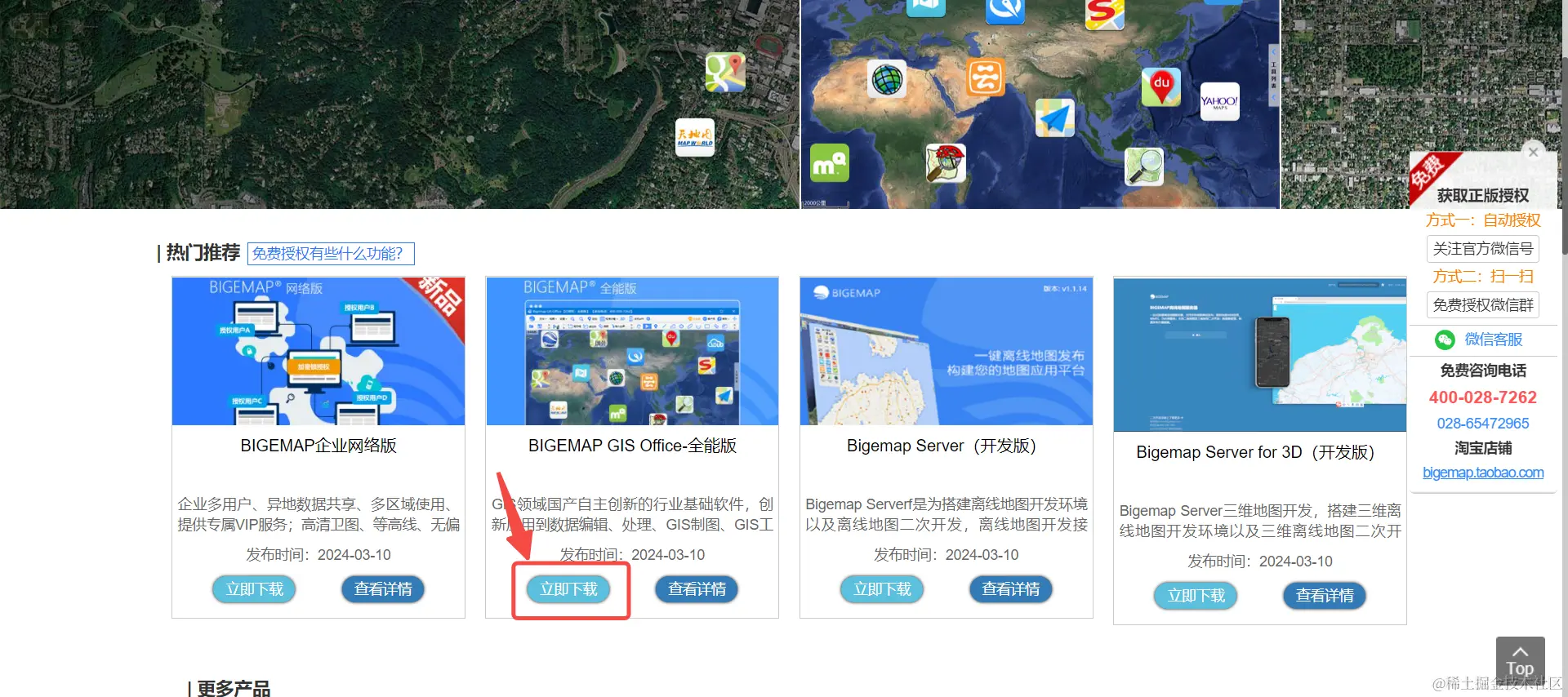Open '免费授权有些什么功能?' link

point(331,254)
